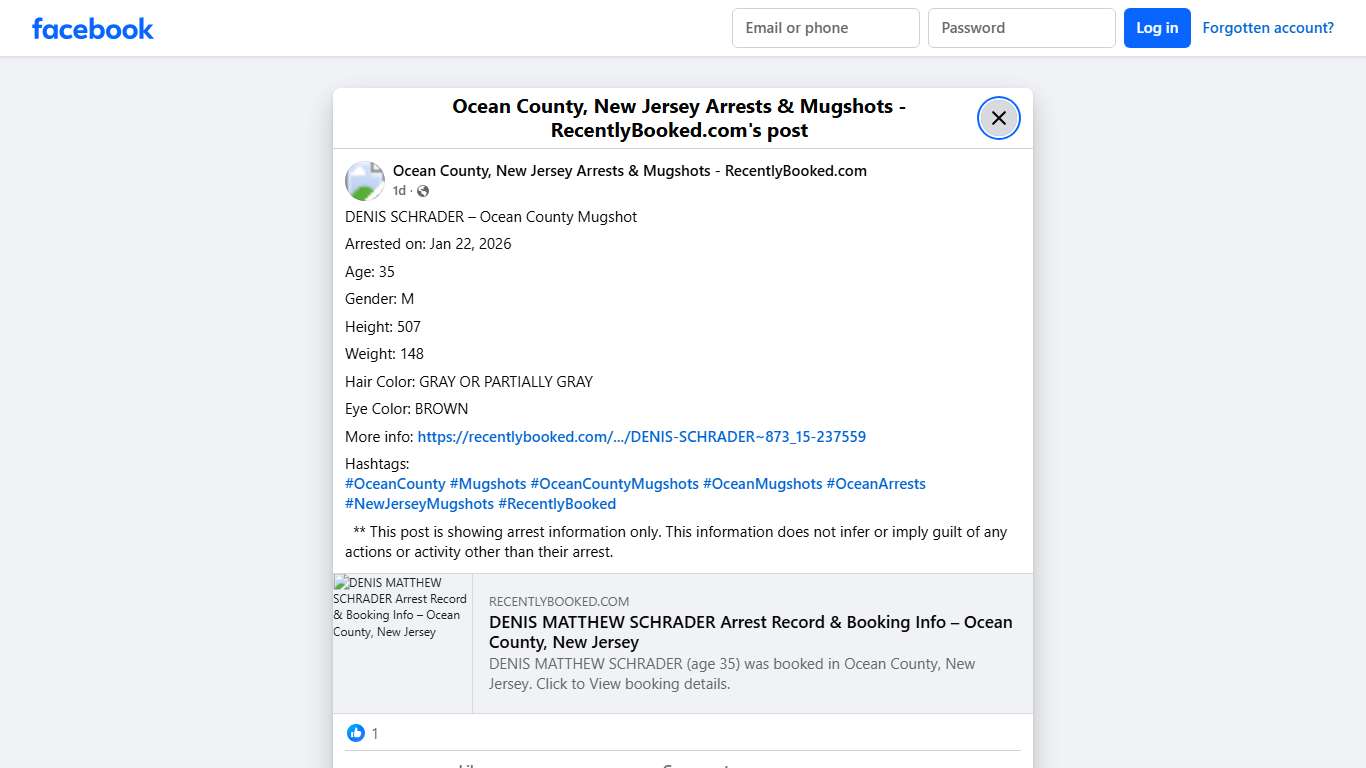Image resolution: width=1366 pixels, height=768 pixels.
Task: Focus the Password field
Action: tap(1021, 28)
